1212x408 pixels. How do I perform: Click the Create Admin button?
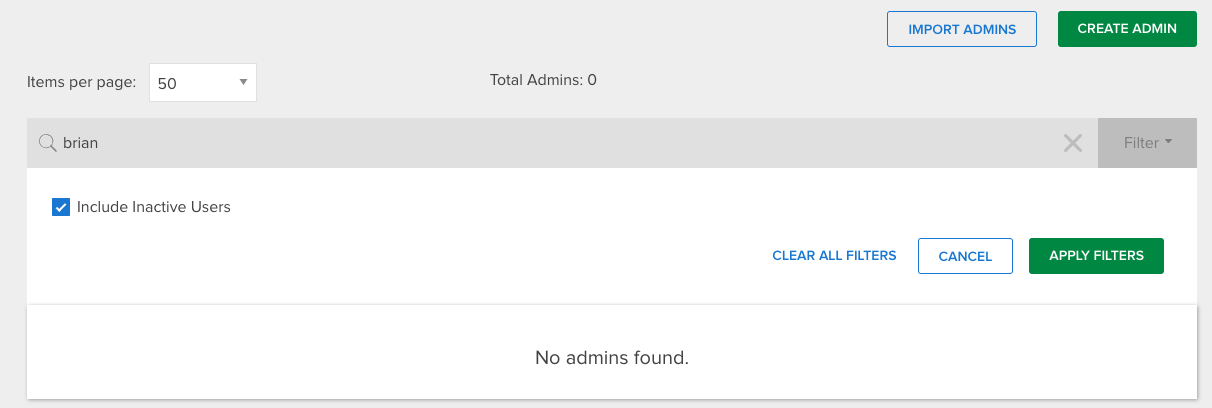[1127, 29]
